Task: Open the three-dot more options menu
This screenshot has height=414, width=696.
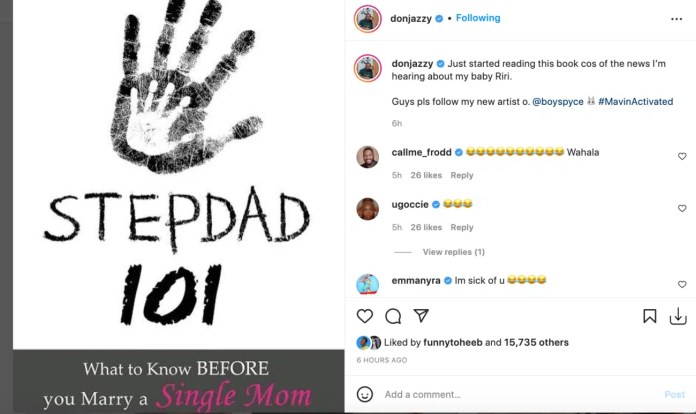Action: [x=676, y=19]
